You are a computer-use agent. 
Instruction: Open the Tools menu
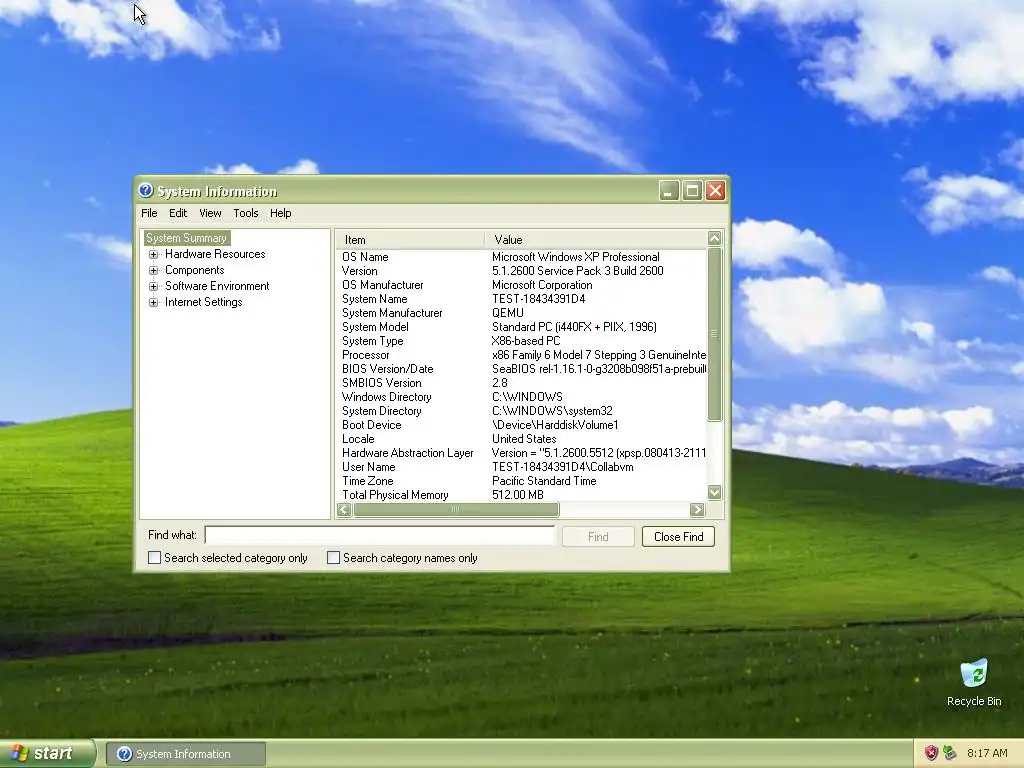246,213
